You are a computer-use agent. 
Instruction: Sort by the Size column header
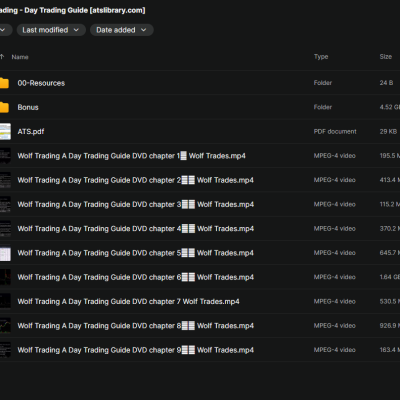386,57
